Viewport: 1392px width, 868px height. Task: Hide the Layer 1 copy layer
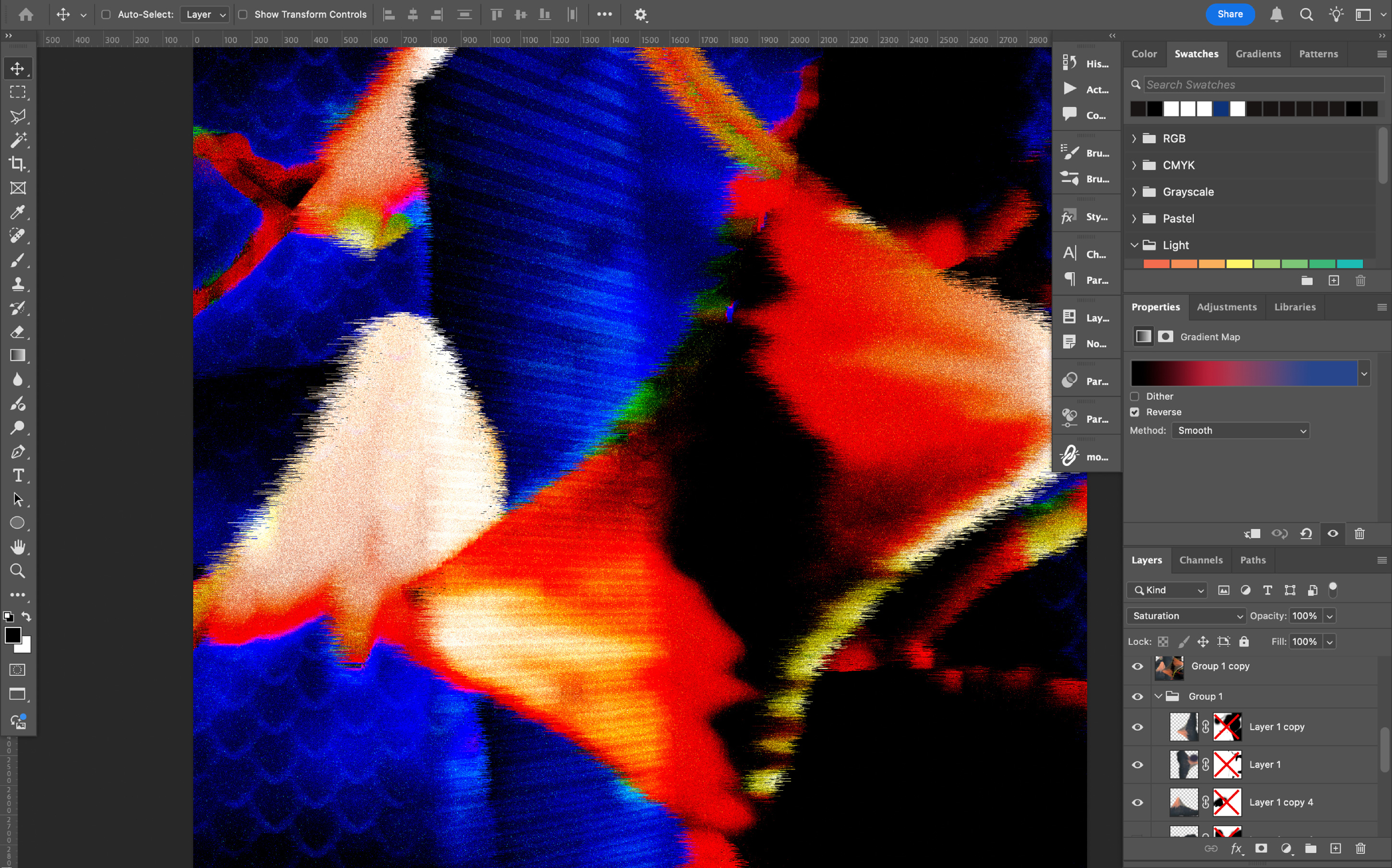[1138, 727]
